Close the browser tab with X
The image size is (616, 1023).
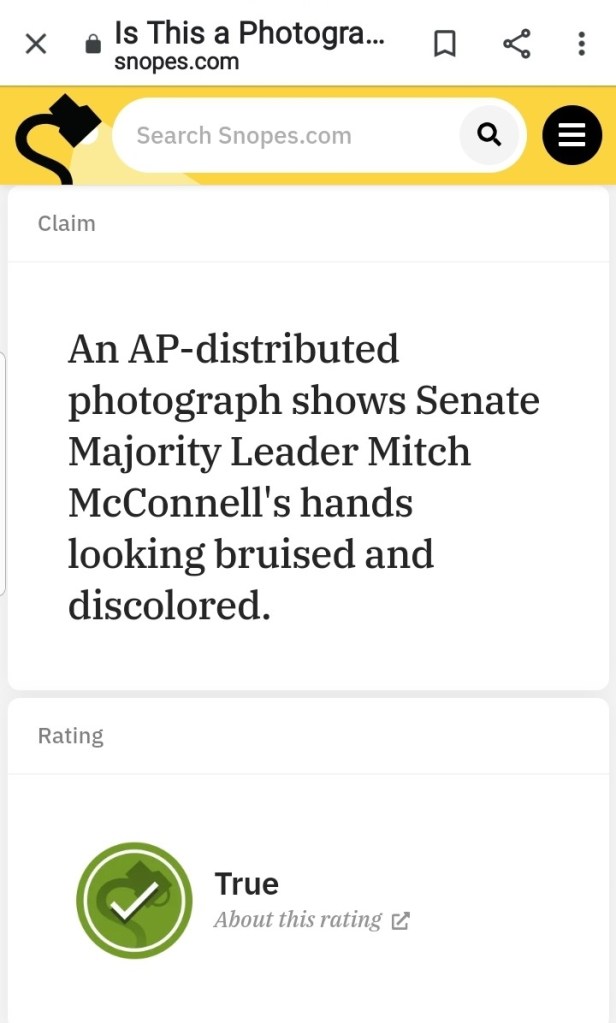35,44
